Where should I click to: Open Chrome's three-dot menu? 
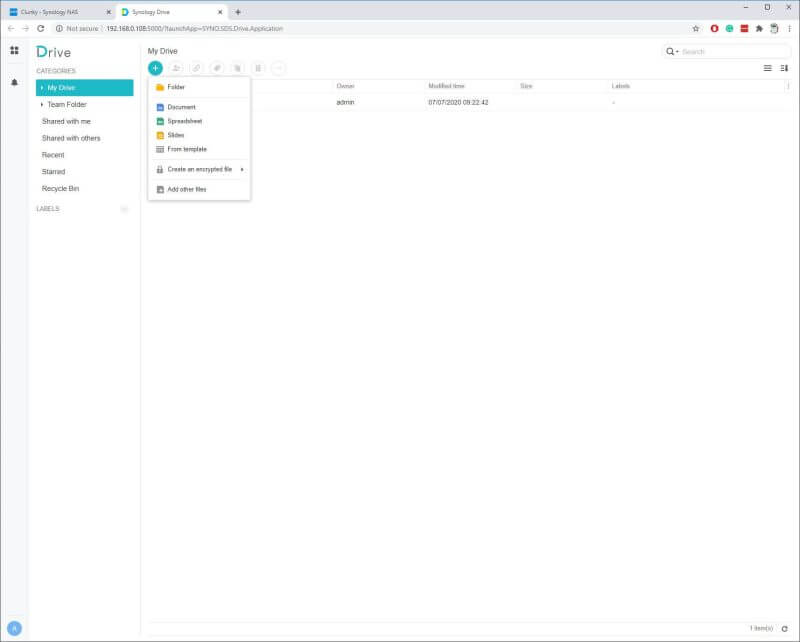(789, 29)
